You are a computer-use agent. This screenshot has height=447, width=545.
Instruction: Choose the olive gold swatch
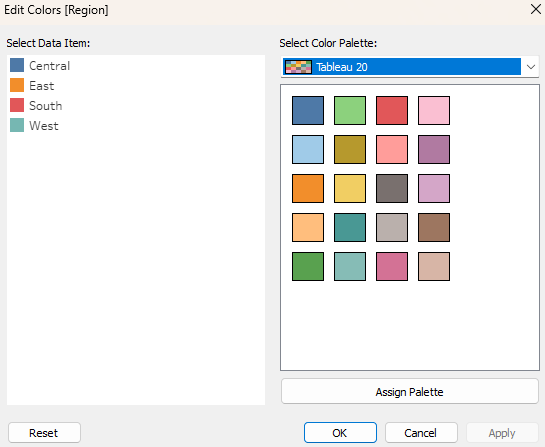point(350,149)
